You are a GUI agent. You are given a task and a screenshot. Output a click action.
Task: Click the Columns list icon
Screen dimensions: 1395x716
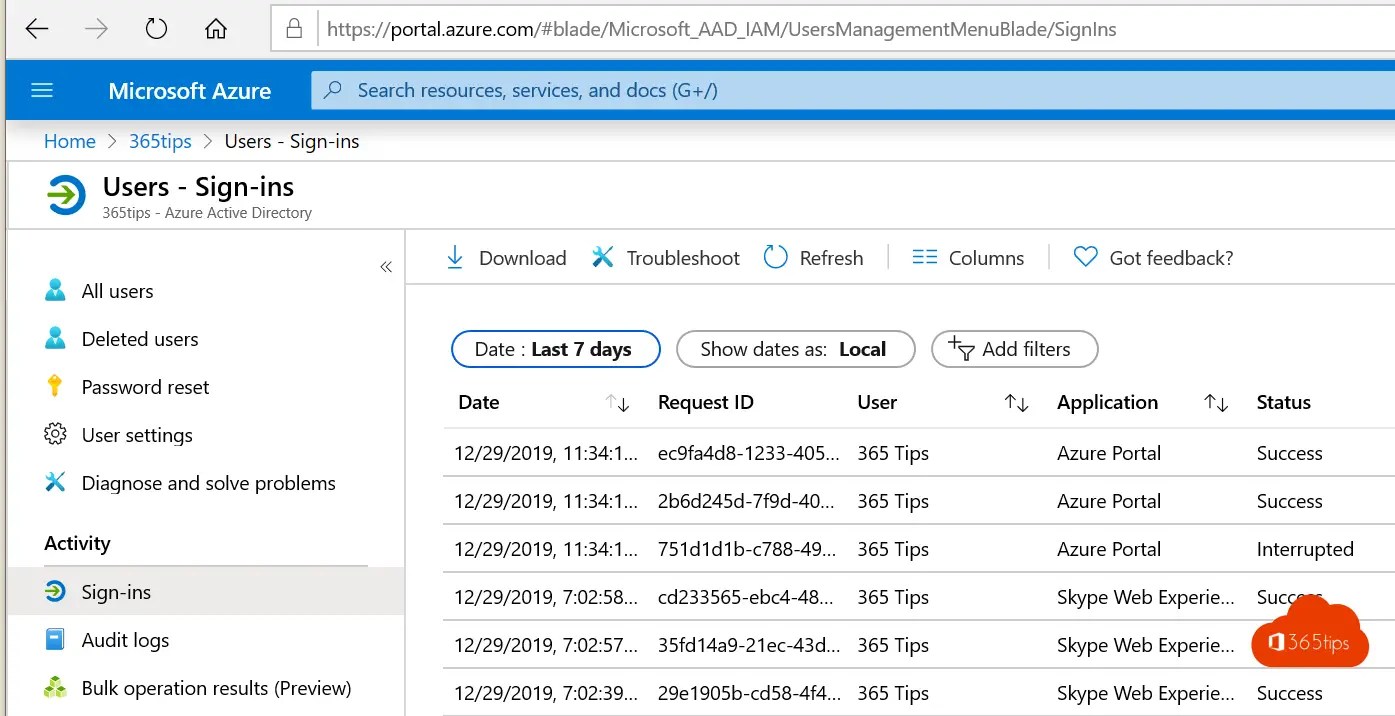(x=925, y=257)
